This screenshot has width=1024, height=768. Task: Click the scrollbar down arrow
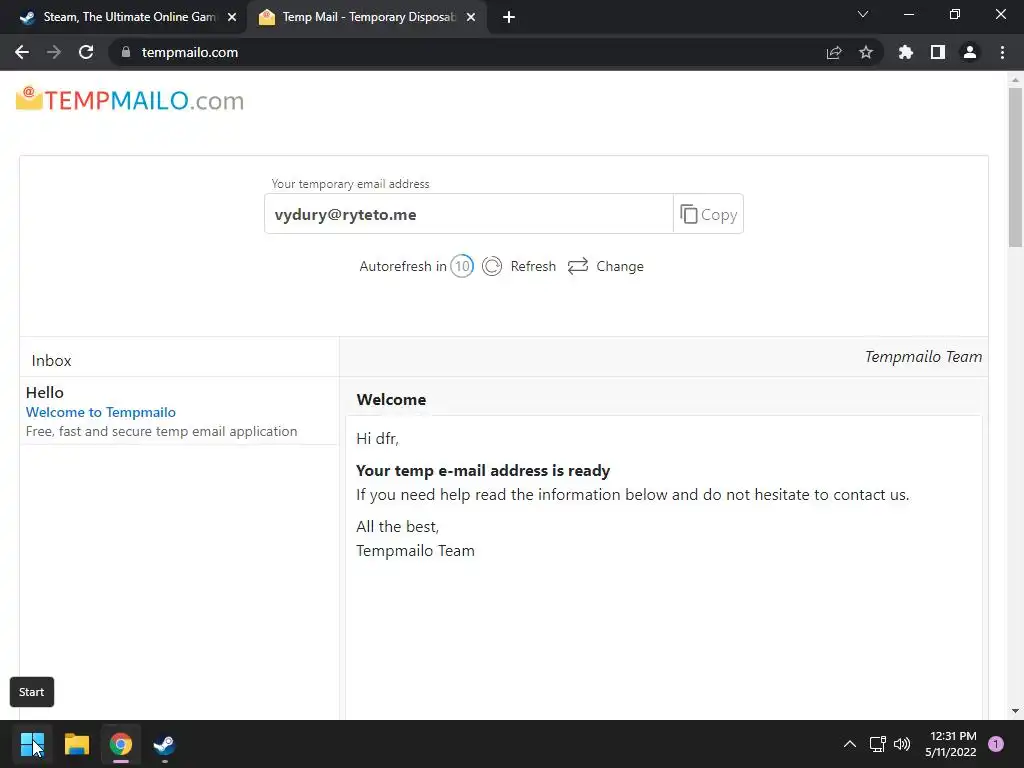(x=1015, y=711)
